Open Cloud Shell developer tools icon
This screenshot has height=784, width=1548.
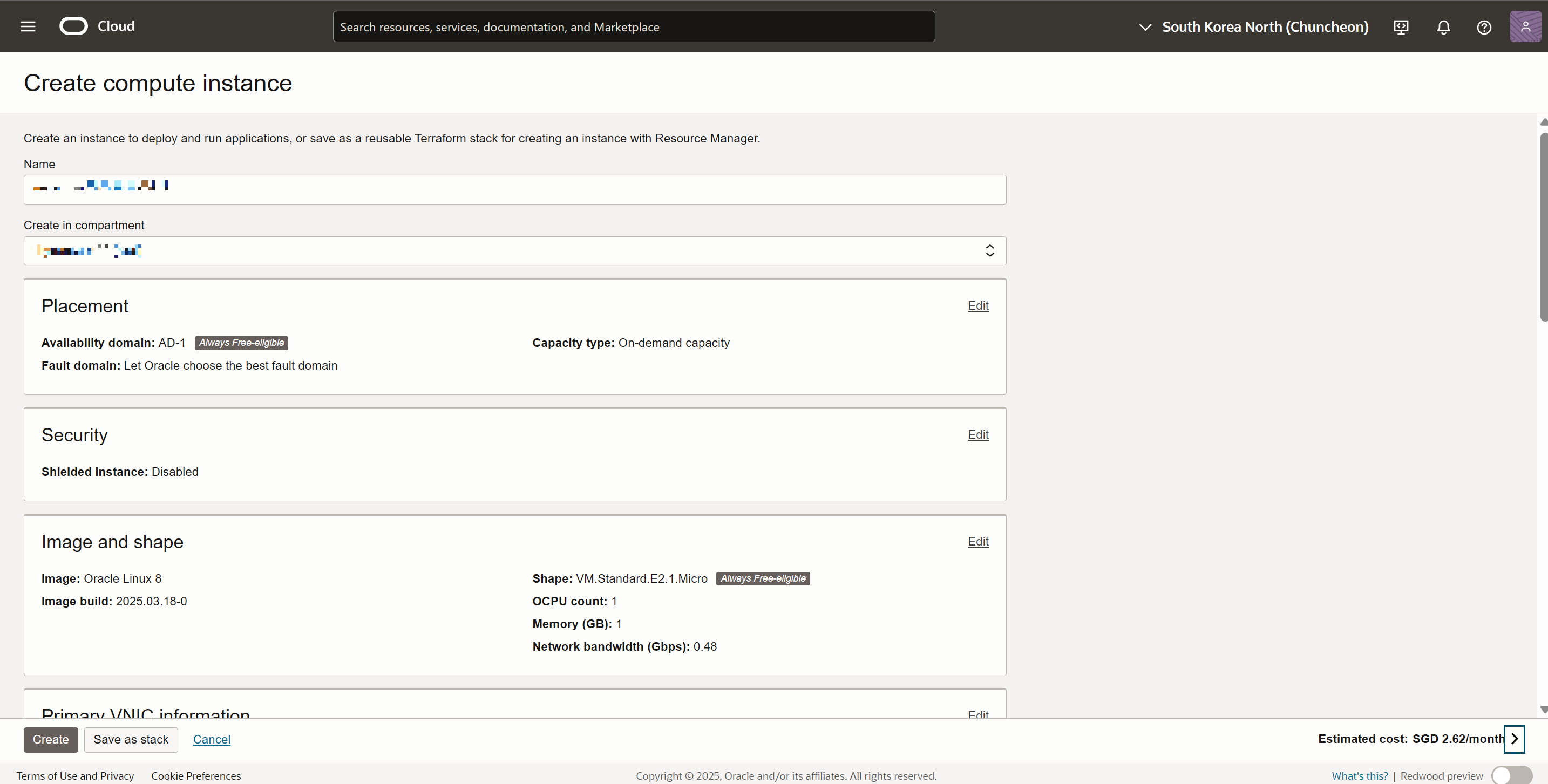tap(1401, 27)
